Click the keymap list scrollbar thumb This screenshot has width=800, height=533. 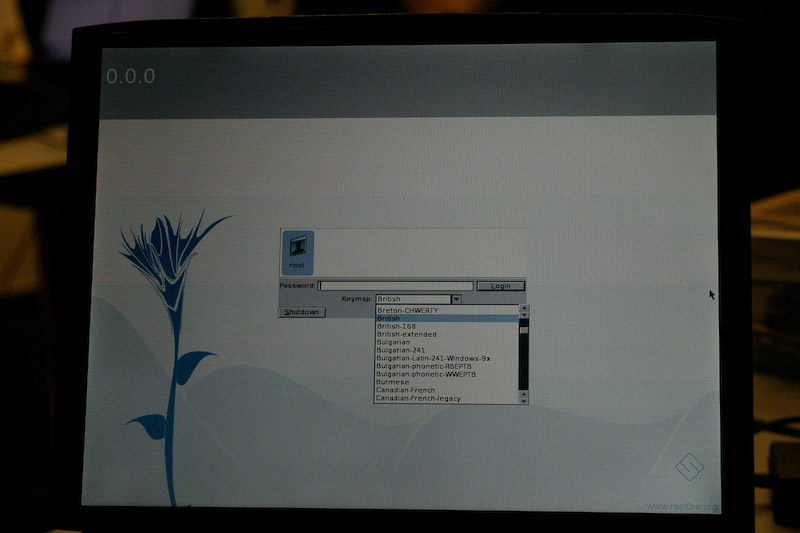click(523, 328)
